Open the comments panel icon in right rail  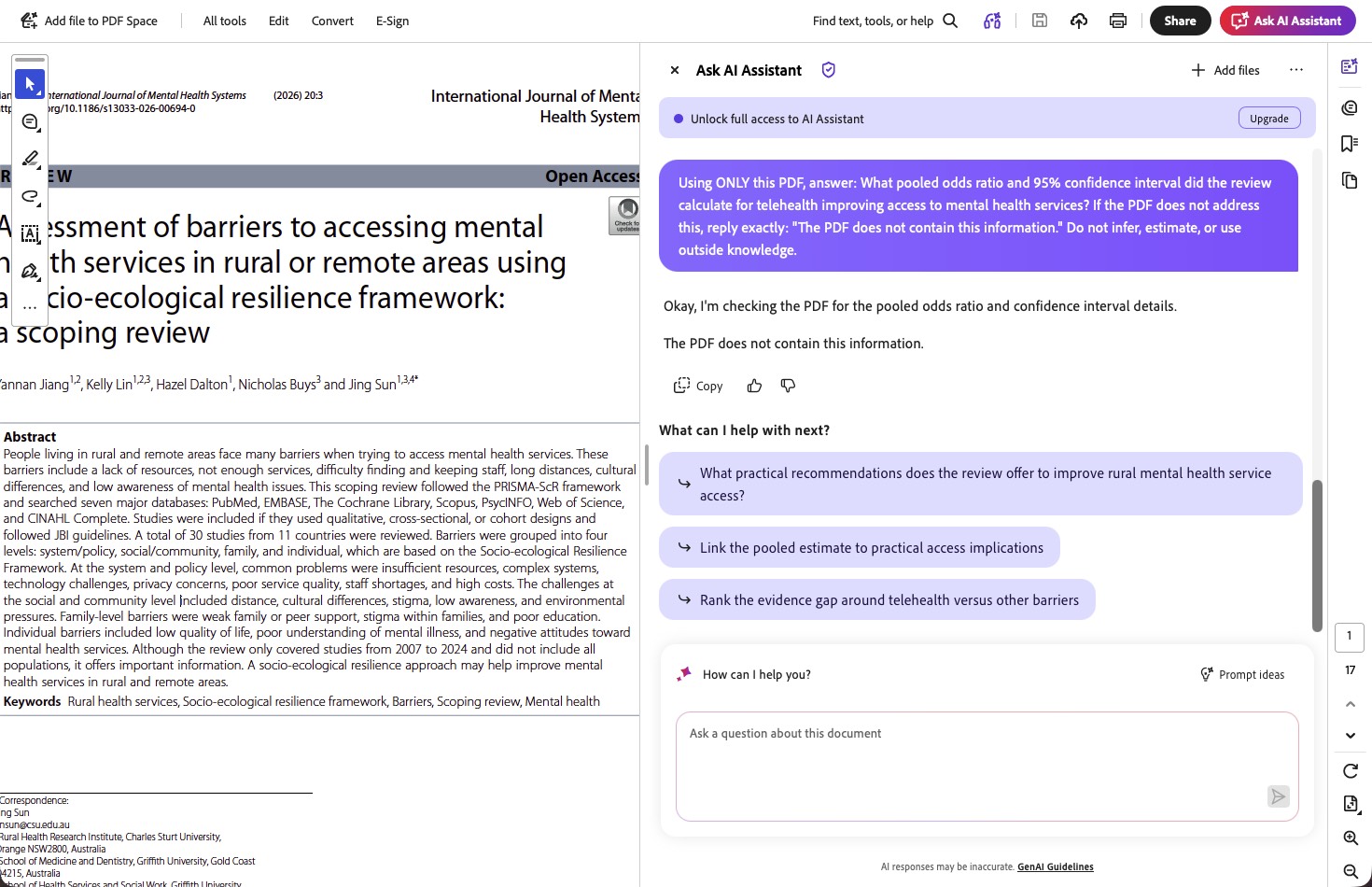click(1350, 107)
